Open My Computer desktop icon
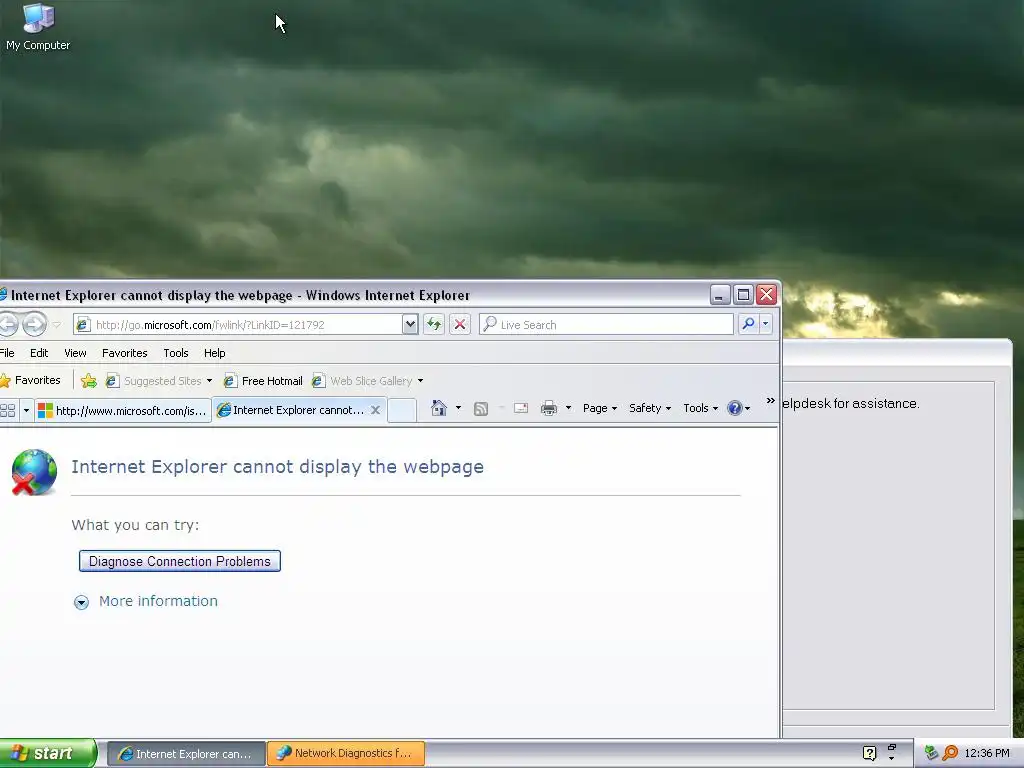 point(37,27)
